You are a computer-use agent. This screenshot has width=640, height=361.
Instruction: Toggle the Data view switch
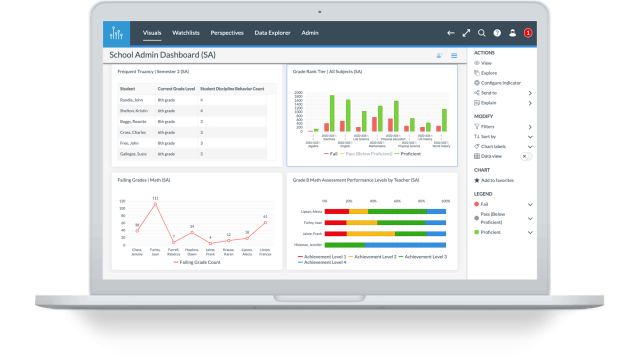click(526, 156)
